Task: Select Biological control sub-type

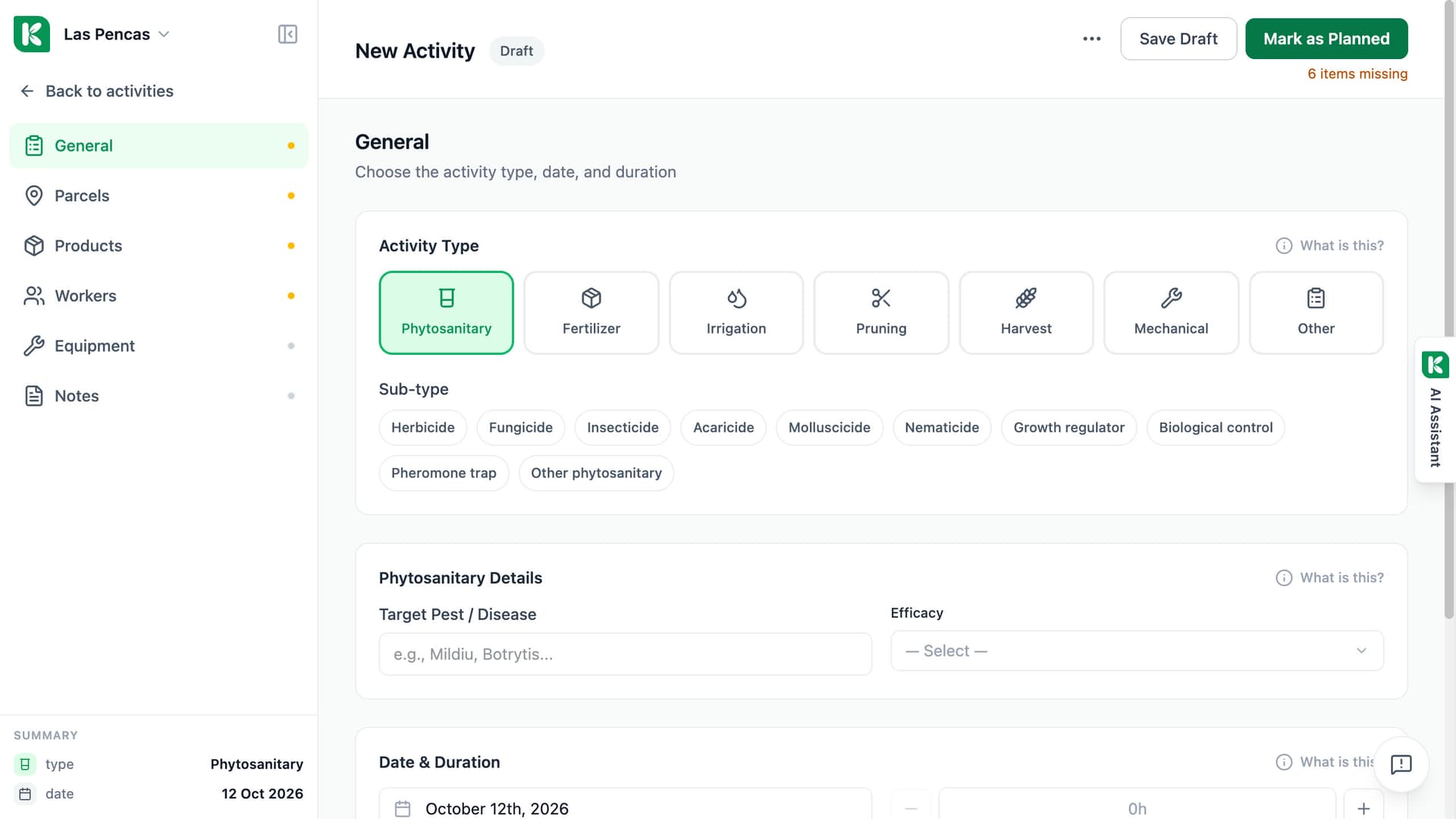Action: coord(1215,428)
